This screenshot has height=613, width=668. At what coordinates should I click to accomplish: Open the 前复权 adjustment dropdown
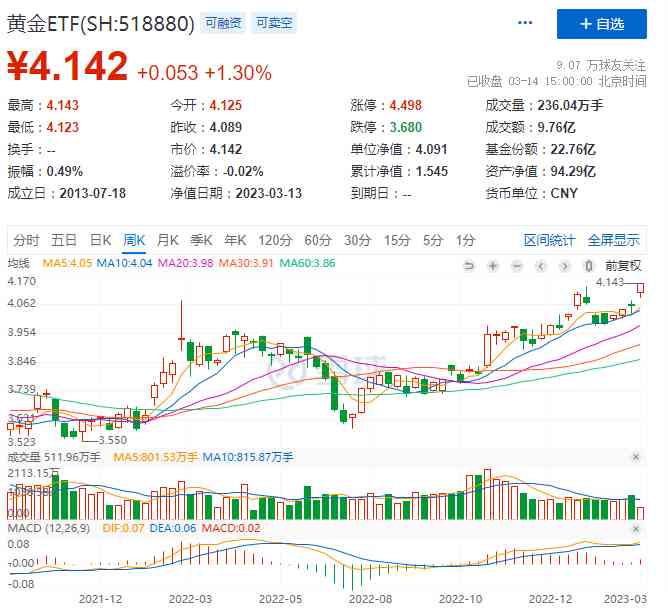621,265
